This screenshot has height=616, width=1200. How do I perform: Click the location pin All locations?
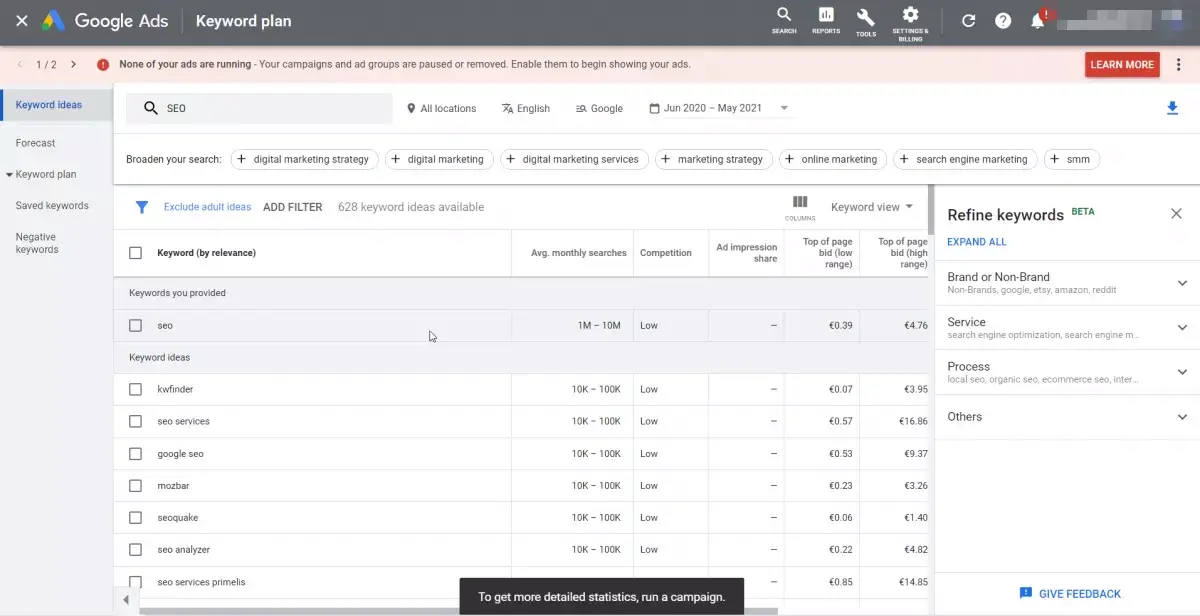[x=441, y=108]
